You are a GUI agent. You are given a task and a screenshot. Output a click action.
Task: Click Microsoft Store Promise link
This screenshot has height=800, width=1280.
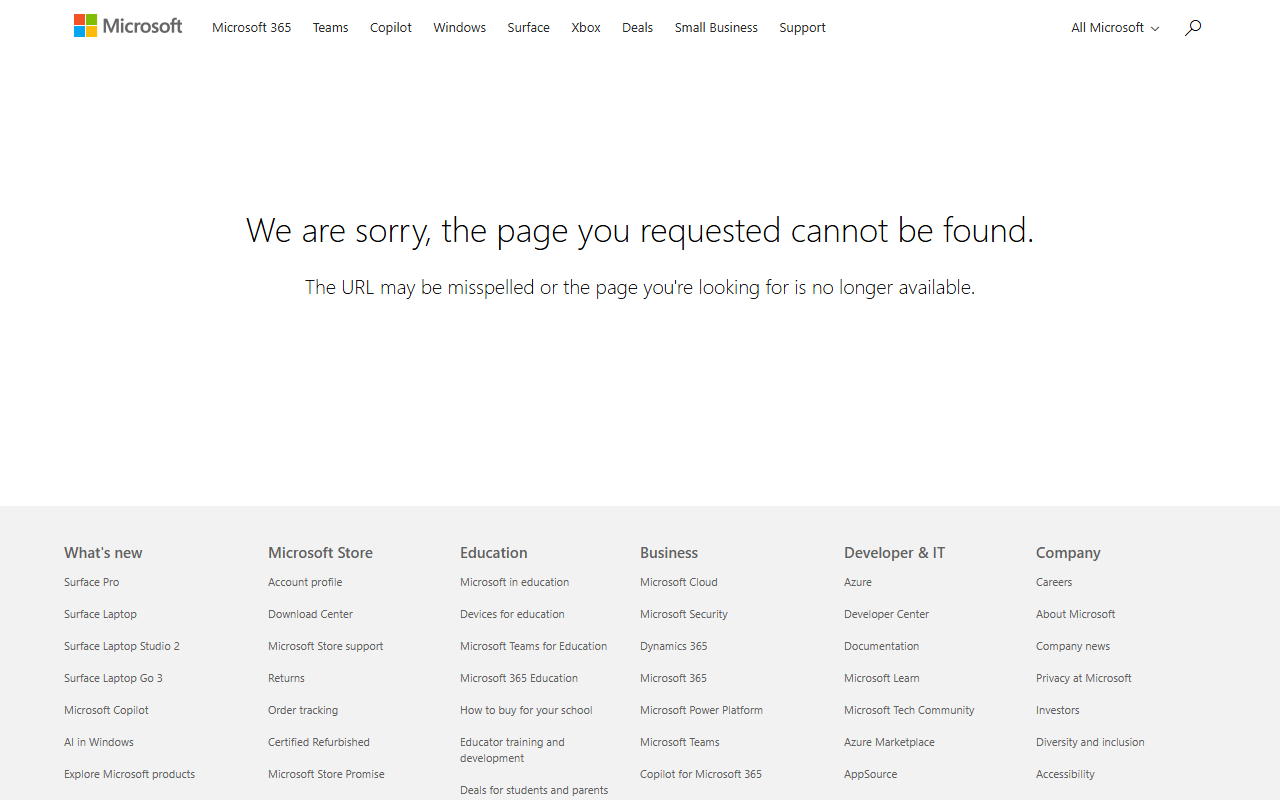326,774
